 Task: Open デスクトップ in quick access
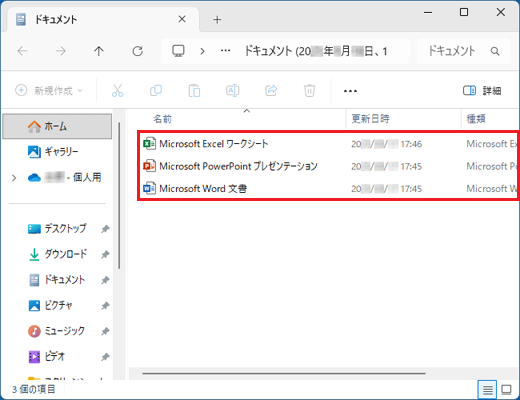click(57, 228)
